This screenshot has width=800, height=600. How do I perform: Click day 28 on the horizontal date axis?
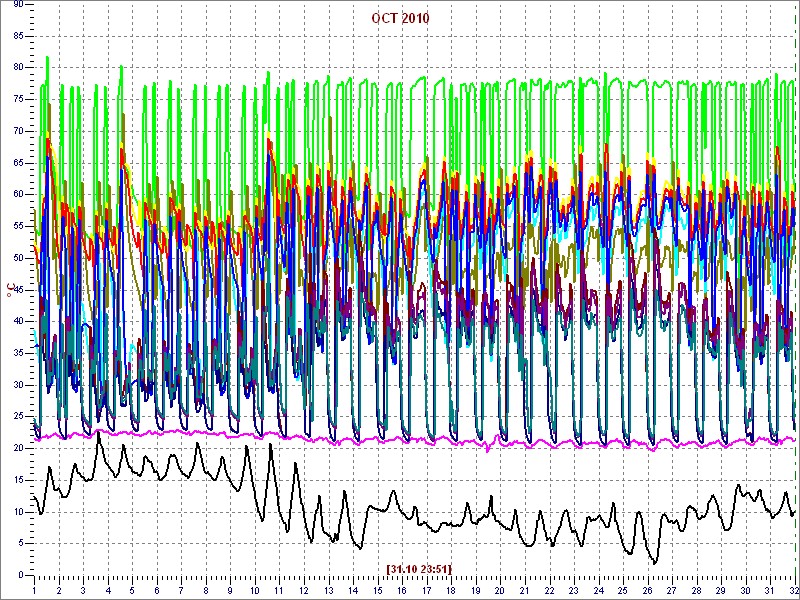click(695, 590)
